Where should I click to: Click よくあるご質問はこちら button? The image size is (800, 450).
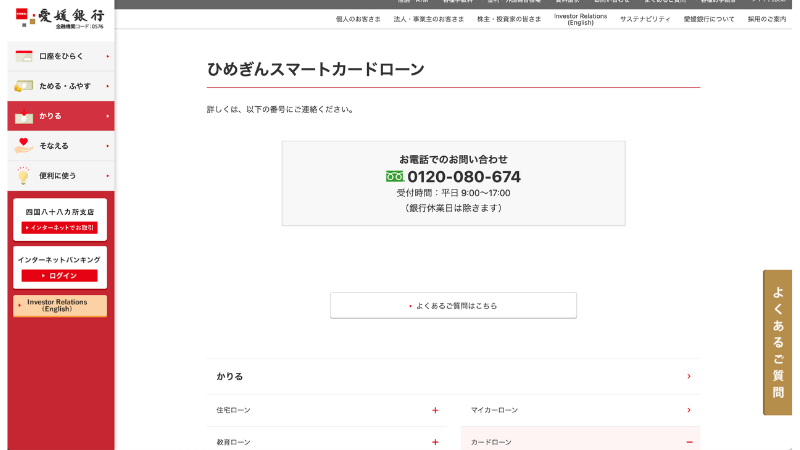pyautogui.click(x=453, y=306)
